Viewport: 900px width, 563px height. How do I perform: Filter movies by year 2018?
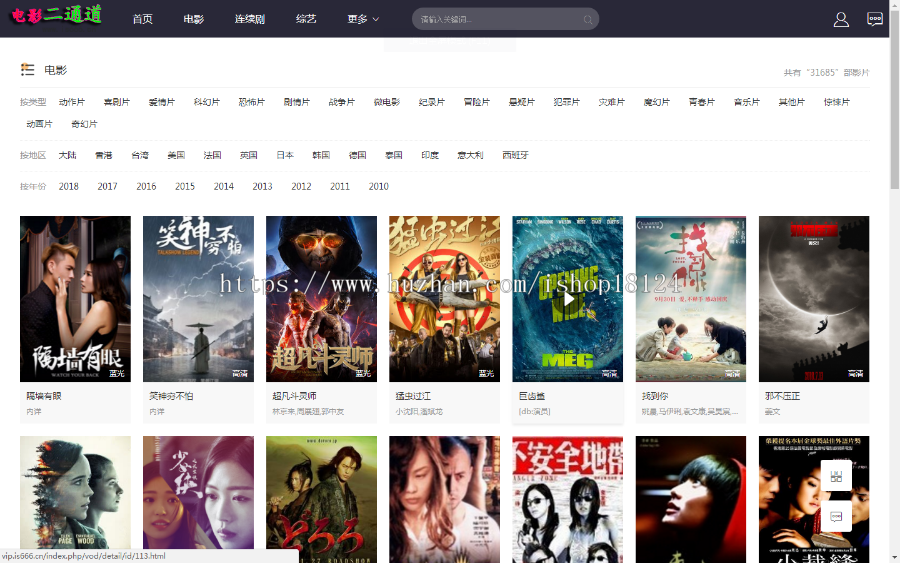point(69,187)
